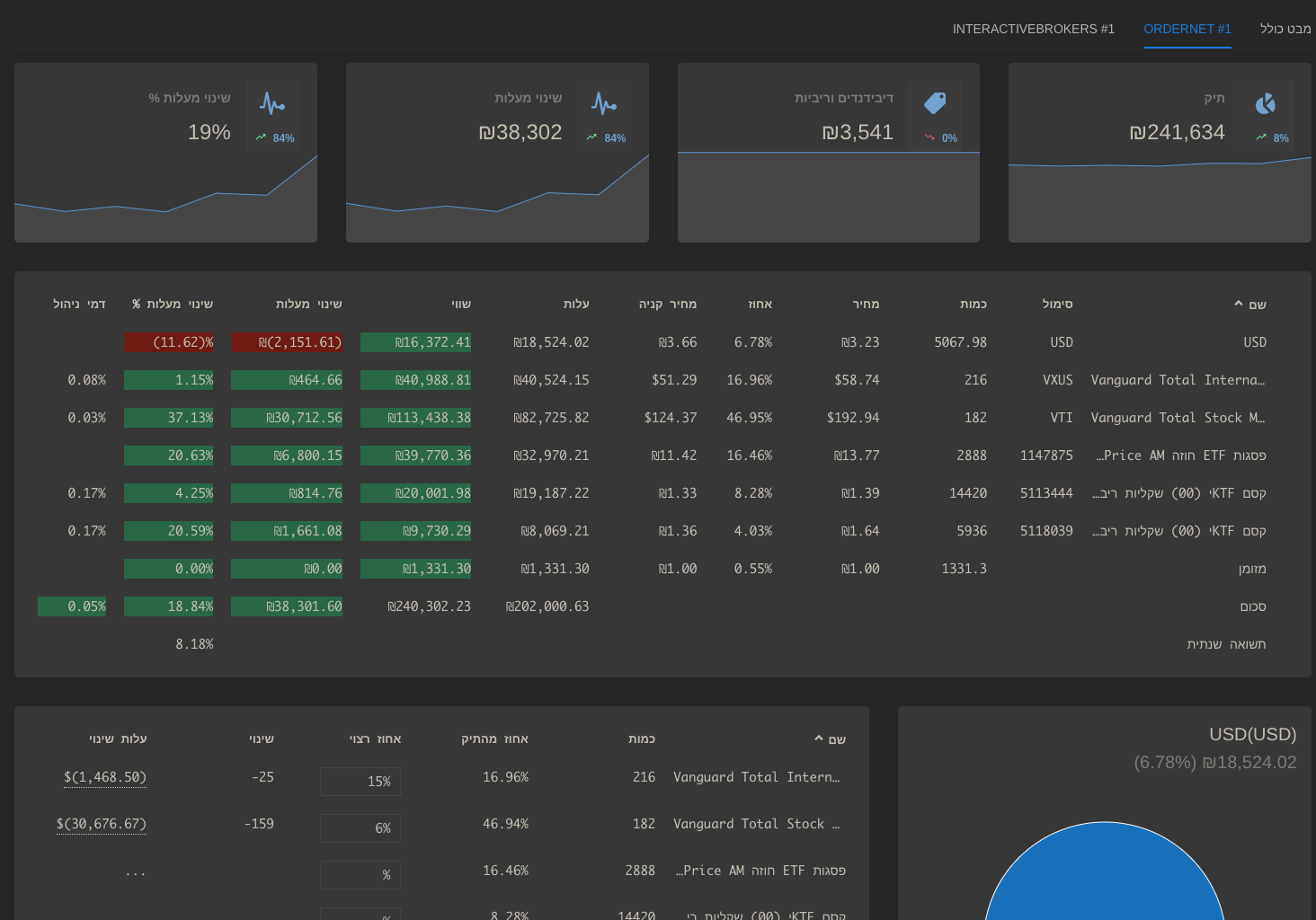Click the ₪38,301.60 total gain cell

(287, 606)
